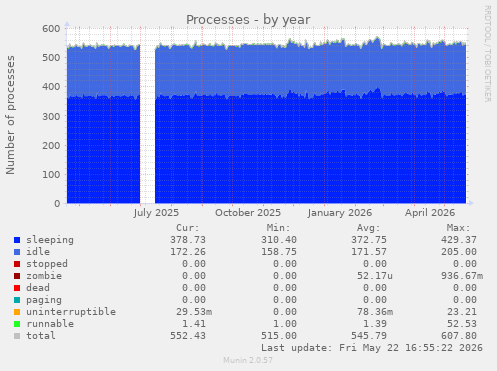Click sleeping maximum value 429.37
This screenshot has height=371, width=497.
(x=459, y=240)
